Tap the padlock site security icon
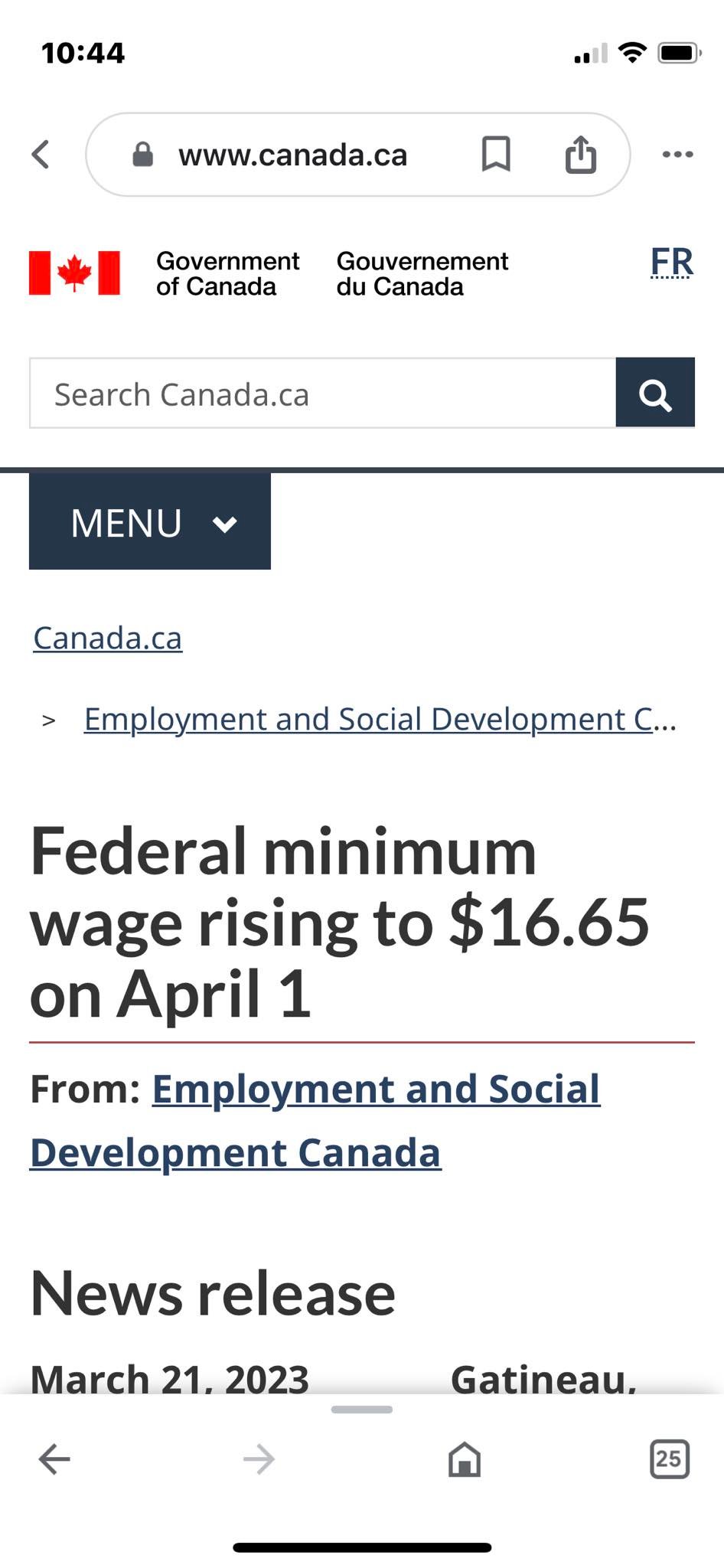Viewport: 724px width, 1568px height. 143,155
